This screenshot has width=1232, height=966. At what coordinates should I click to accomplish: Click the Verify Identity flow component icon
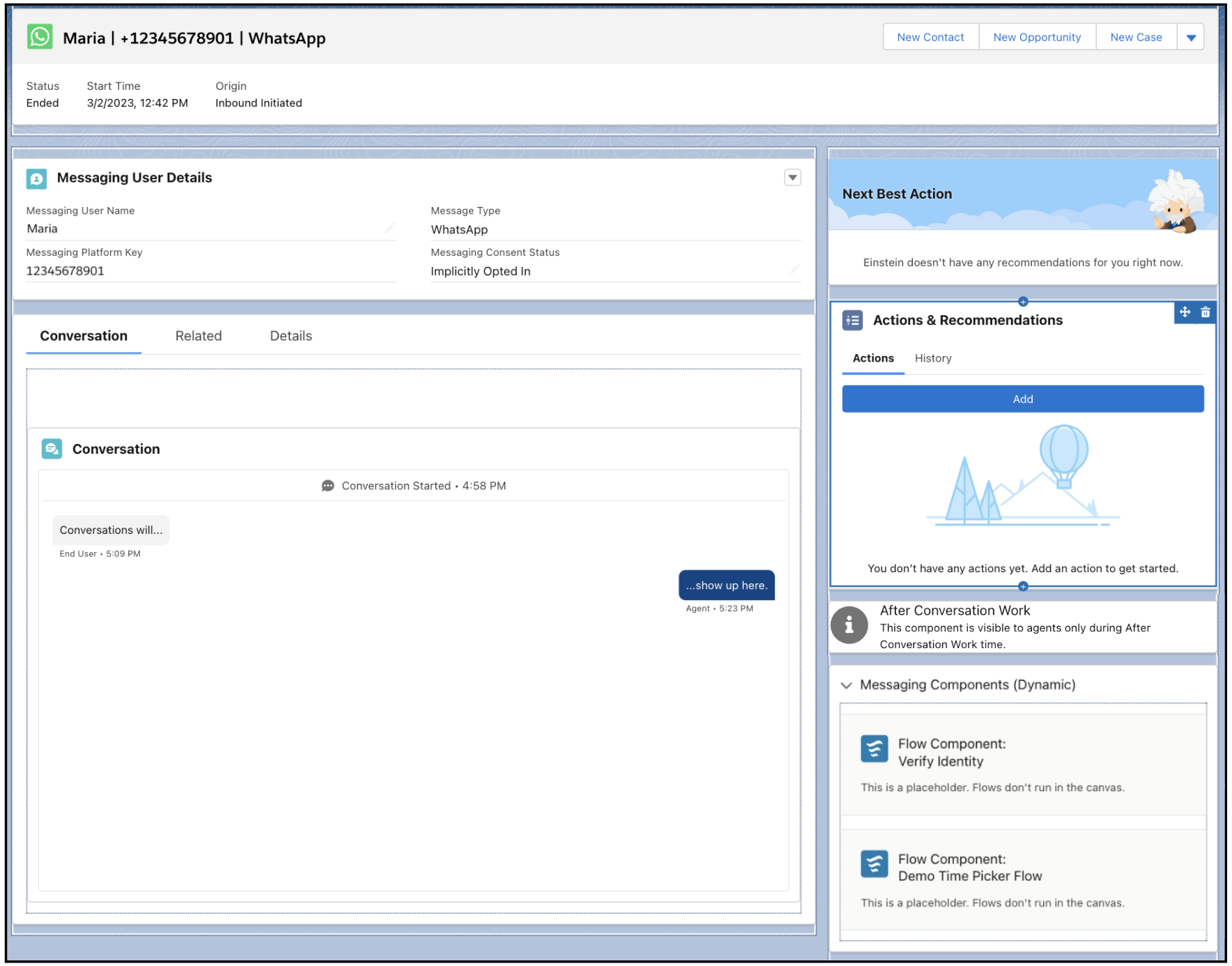click(874, 749)
